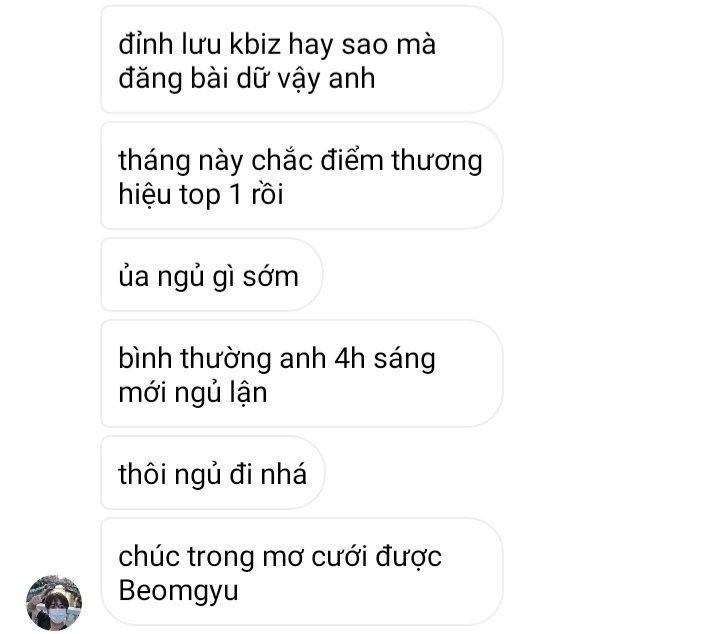Viewport: 720px width, 634px height.
Task: Select the "thôi ngủ đi nhá" message bubble
Action: 213,473
